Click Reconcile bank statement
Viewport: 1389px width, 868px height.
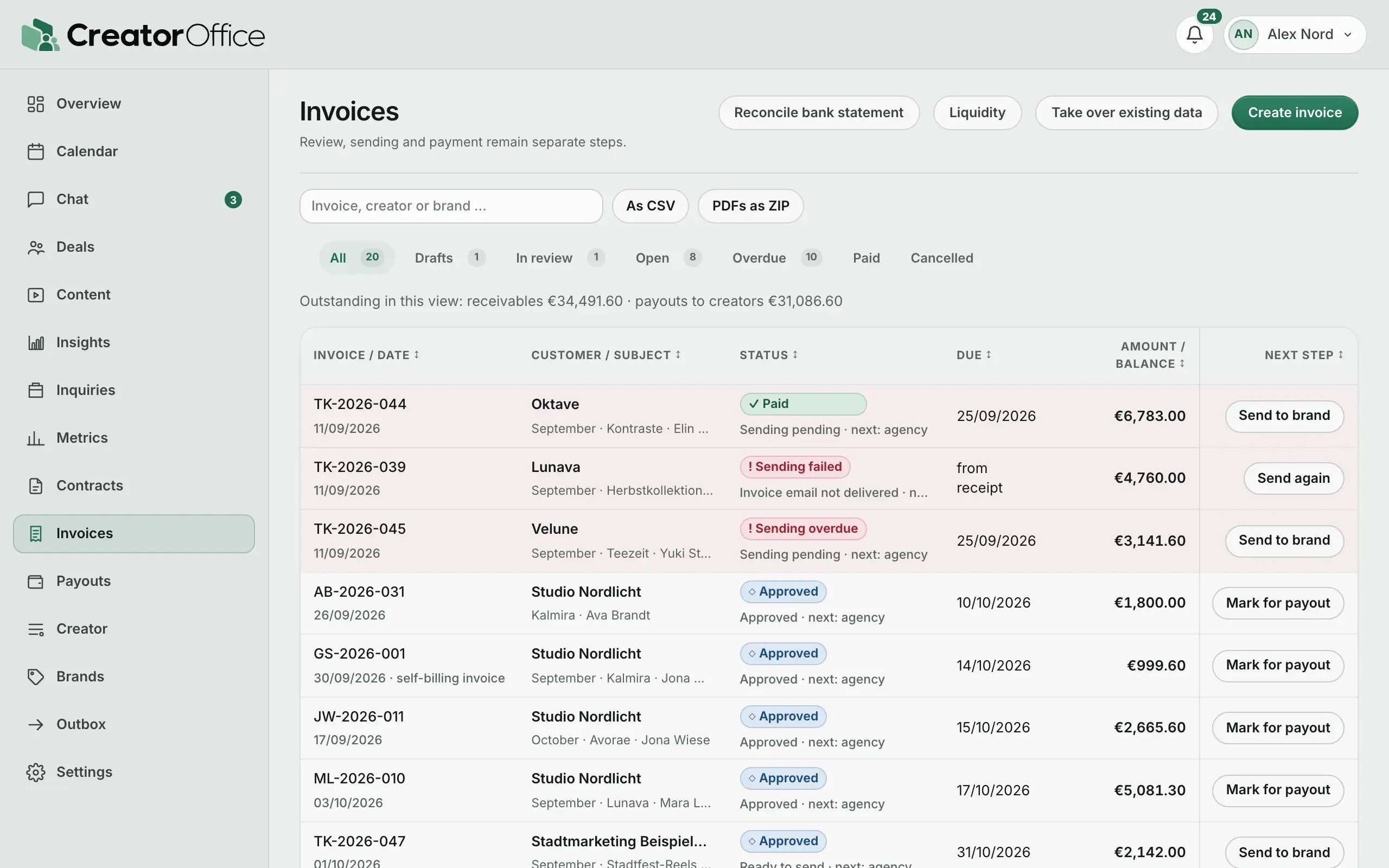(818, 112)
